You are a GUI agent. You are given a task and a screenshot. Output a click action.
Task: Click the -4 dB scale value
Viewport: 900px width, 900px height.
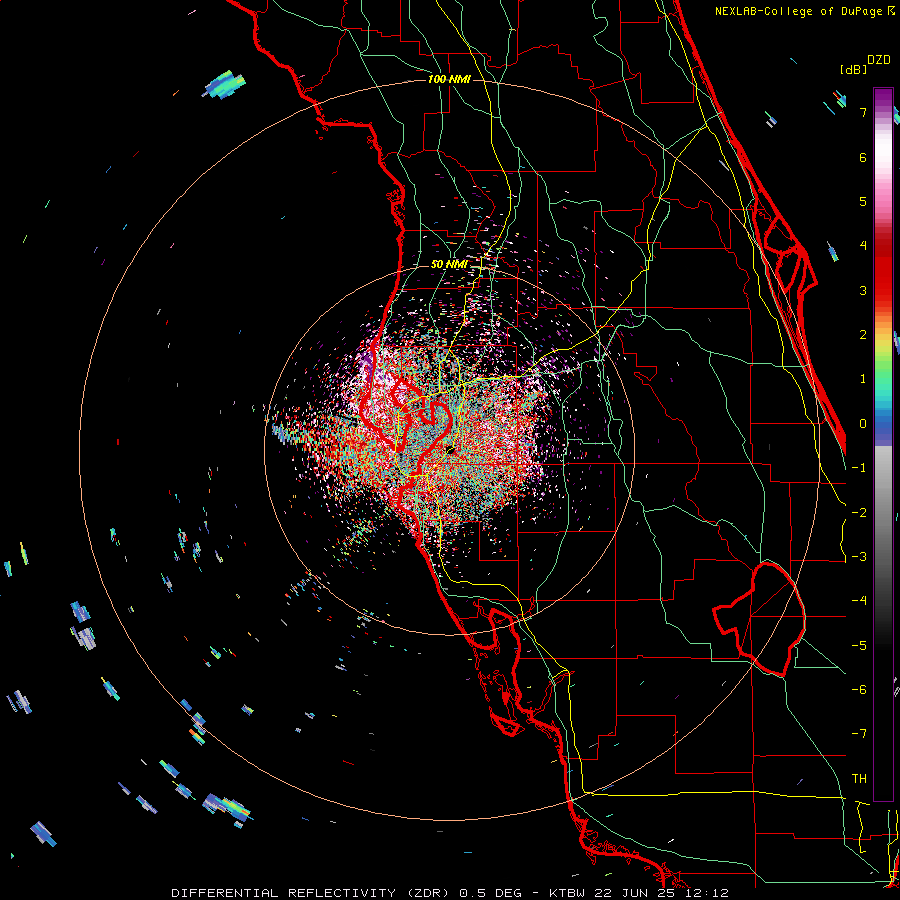tap(859, 601)
